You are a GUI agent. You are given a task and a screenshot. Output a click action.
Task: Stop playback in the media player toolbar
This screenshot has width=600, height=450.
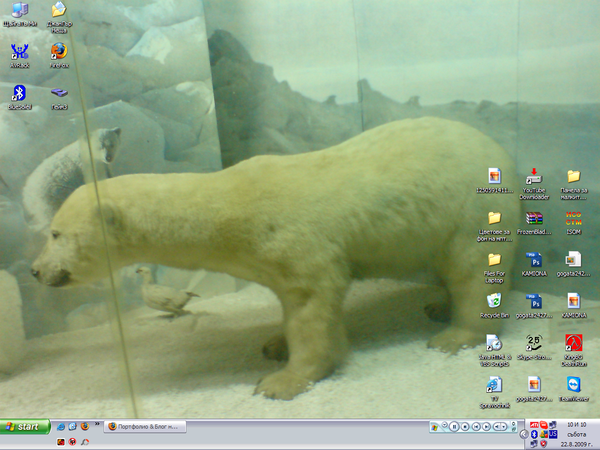[x=465, y=426]
